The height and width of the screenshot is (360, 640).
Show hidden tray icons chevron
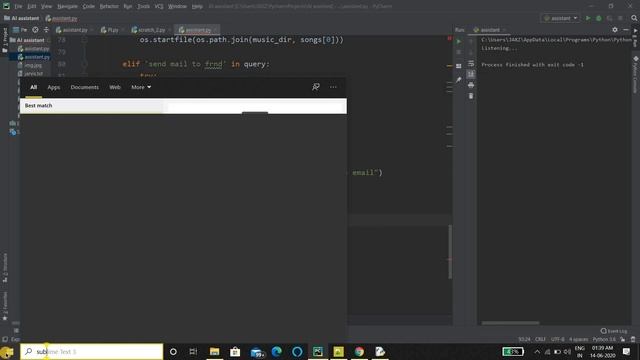[537, 351]
